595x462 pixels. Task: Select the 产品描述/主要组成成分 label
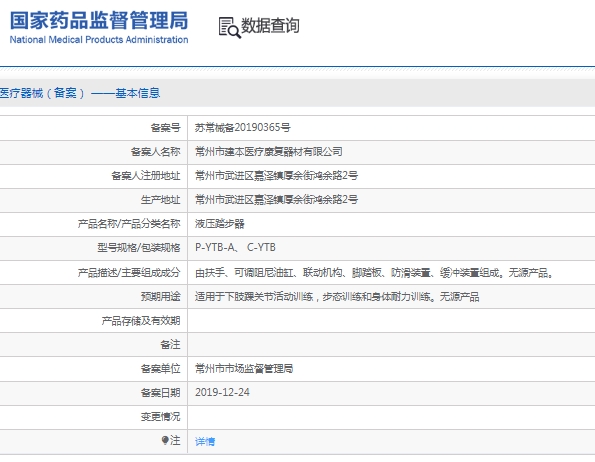[129, 272]
